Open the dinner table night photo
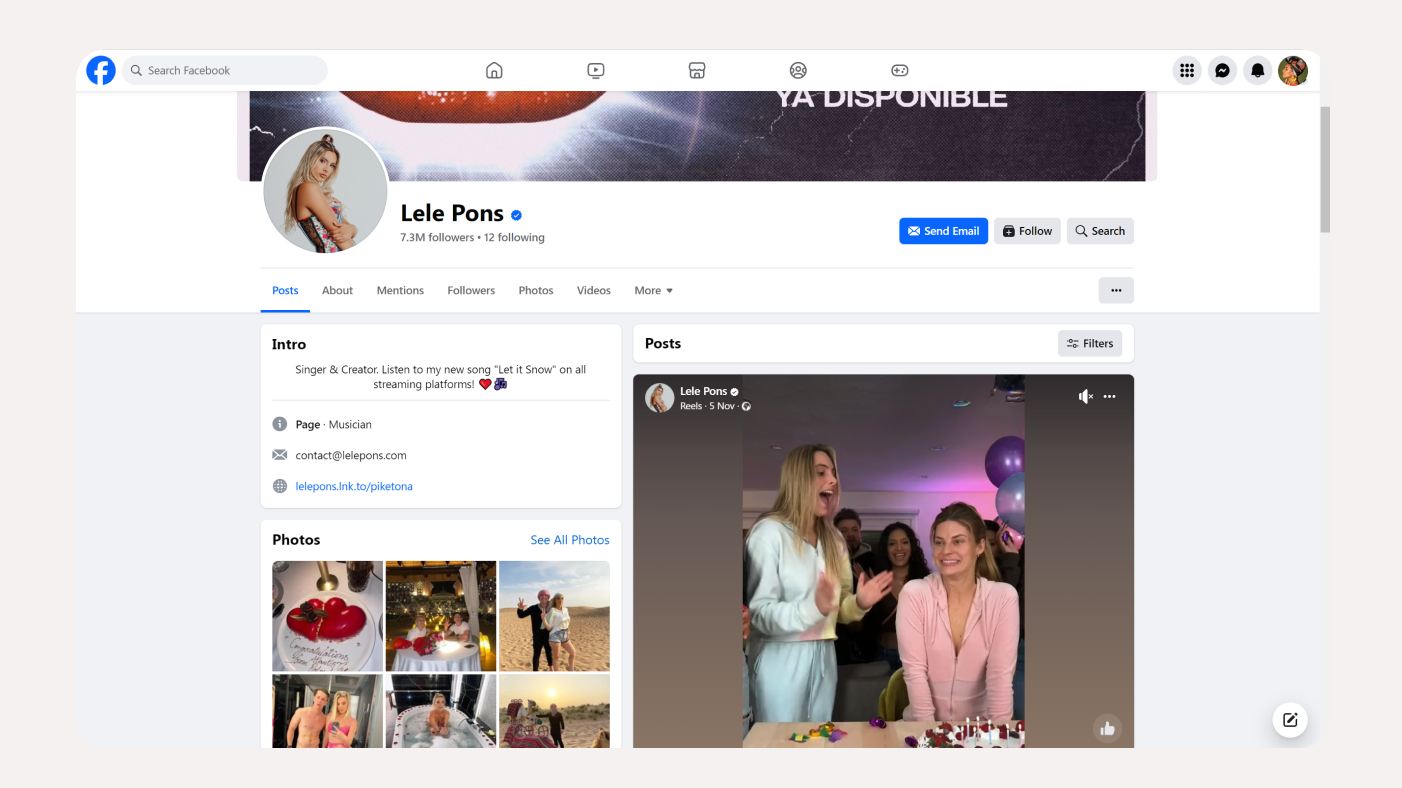 [441, 616]
